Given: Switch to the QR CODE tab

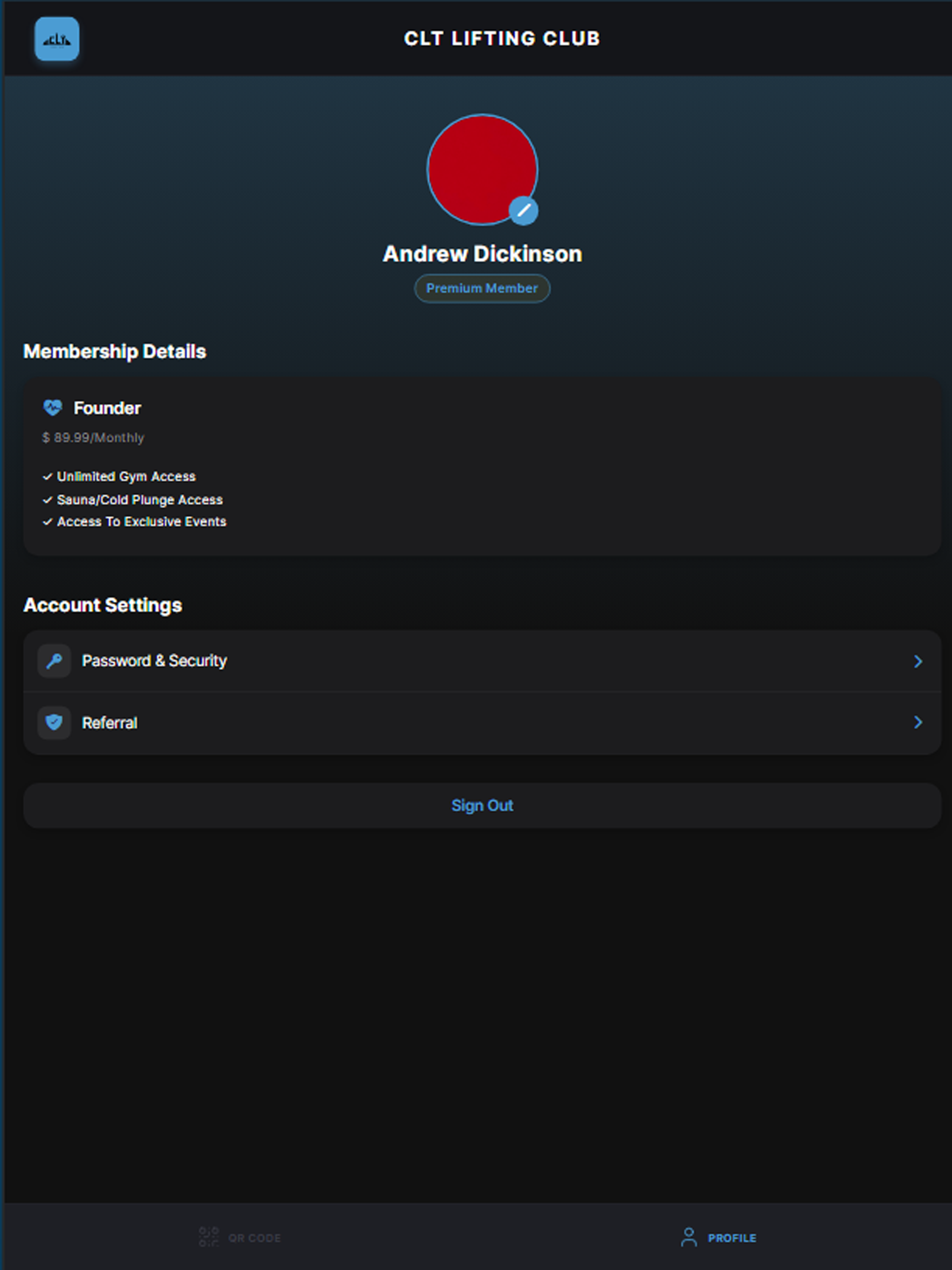Looking at the screenshot, I should (x=240, y=1237).
